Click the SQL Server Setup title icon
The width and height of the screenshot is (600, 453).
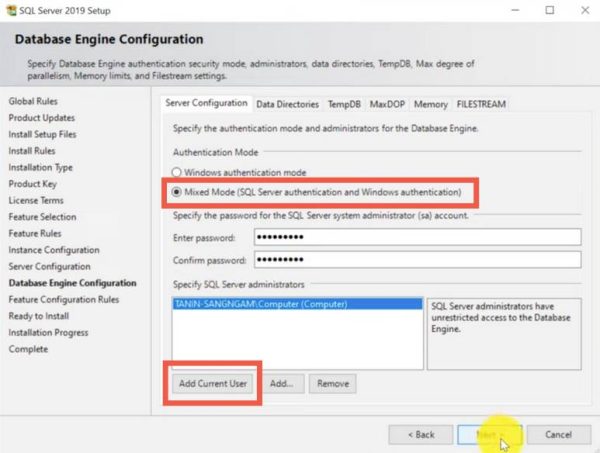(x=11, y=10)
